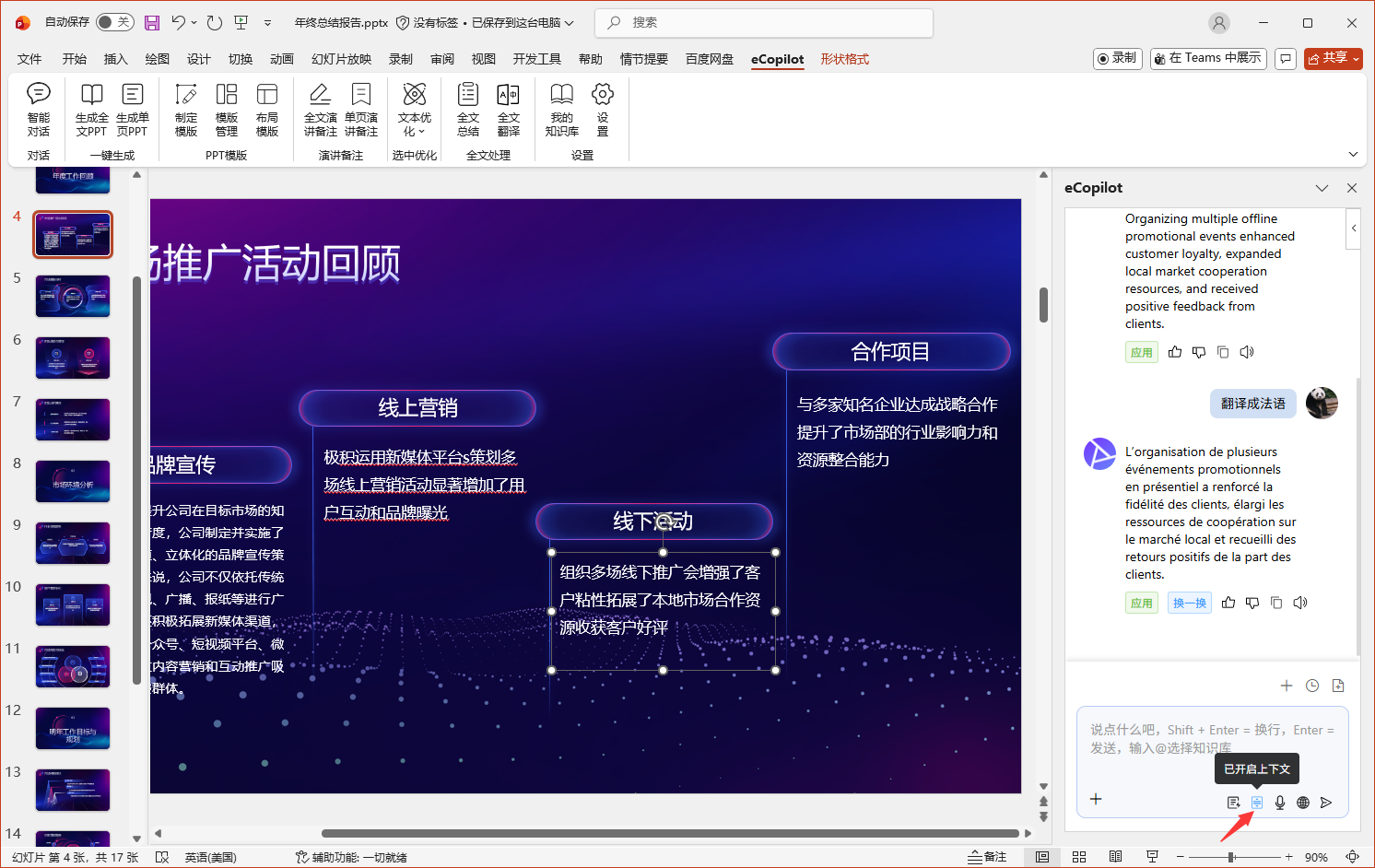1375x868 pixels.
Task: Open the history clock icon in eCopilot
Action: (1311, 686)
